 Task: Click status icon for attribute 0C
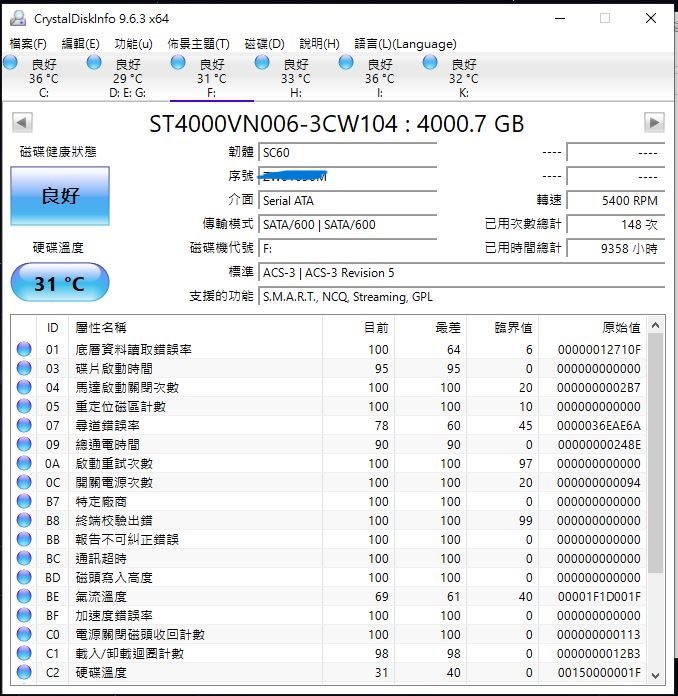coord(24,482)
